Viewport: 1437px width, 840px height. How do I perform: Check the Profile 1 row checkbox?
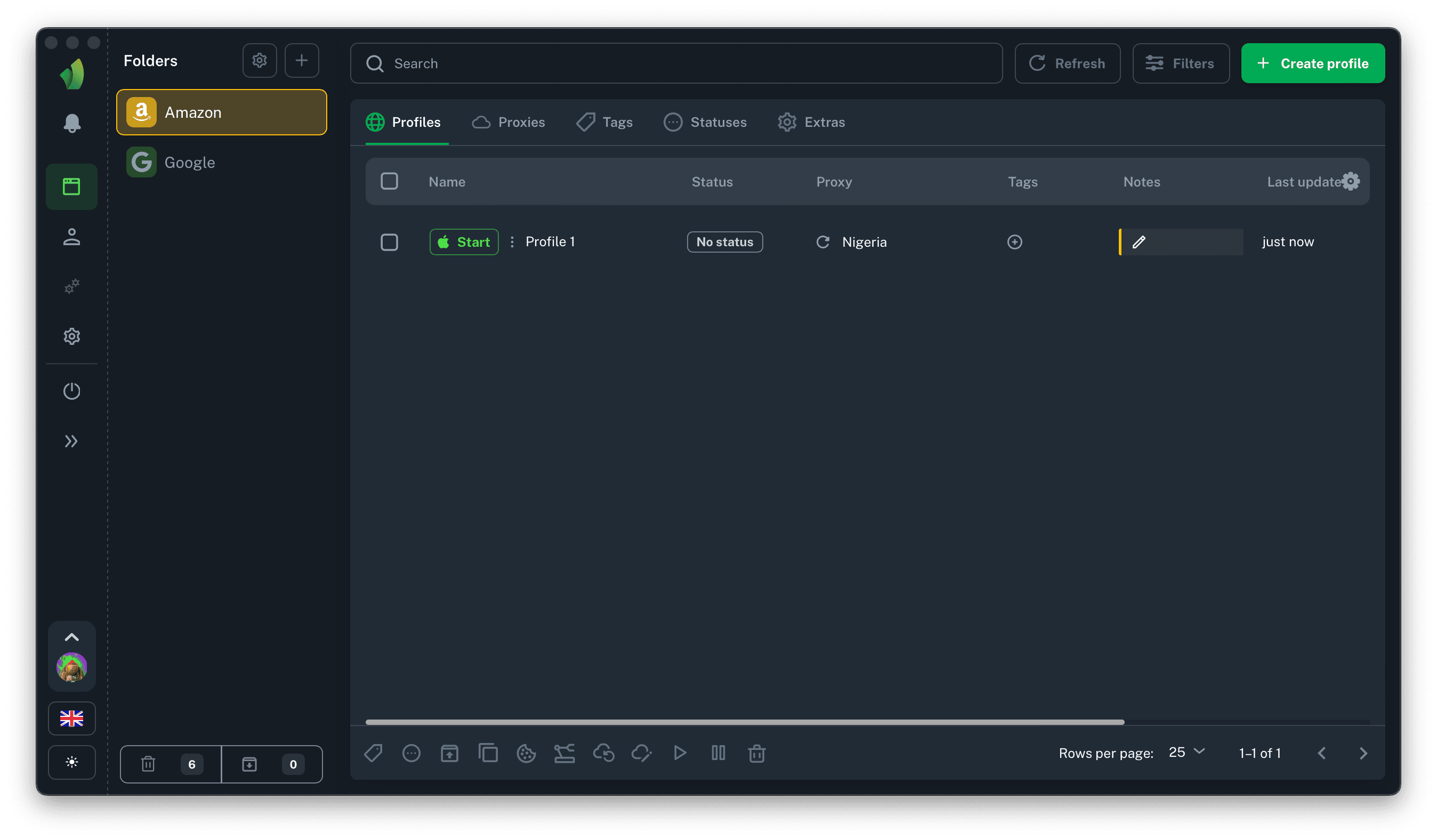[390, 242]
